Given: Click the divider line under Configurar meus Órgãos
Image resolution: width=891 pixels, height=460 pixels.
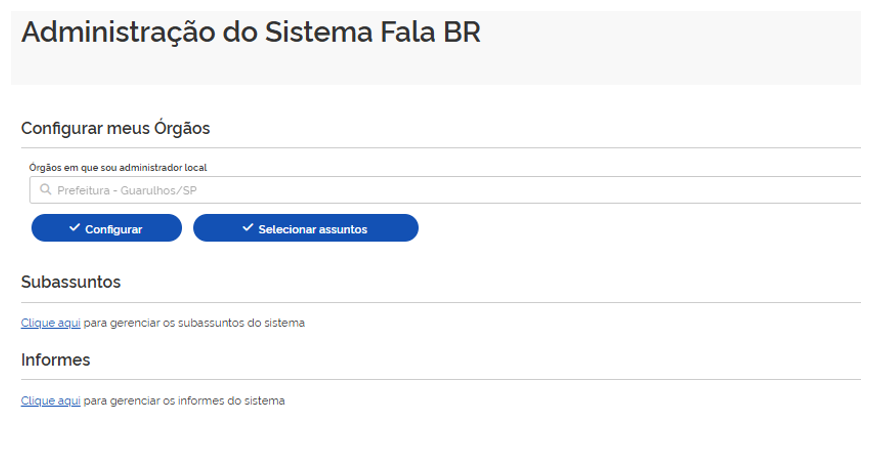Looking at the screenshot, I should (440, 148).
